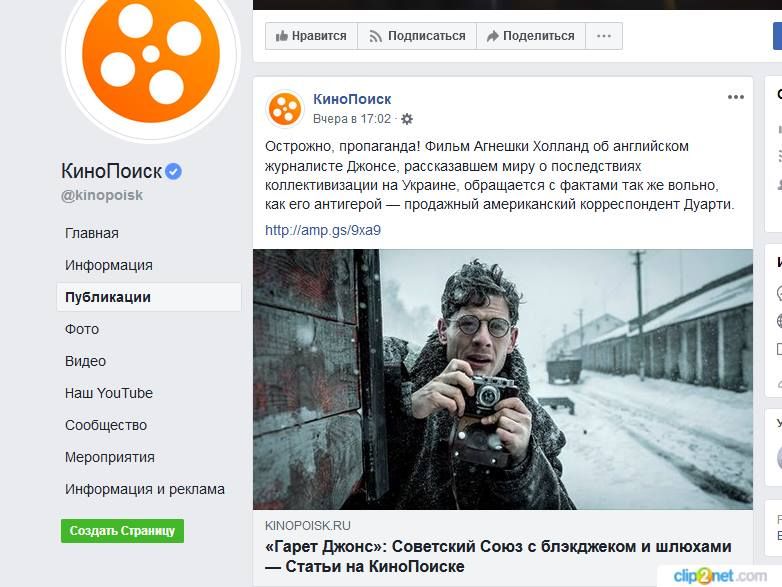Click the КиноПоиск page title in sidebar

tap(111, 171)
